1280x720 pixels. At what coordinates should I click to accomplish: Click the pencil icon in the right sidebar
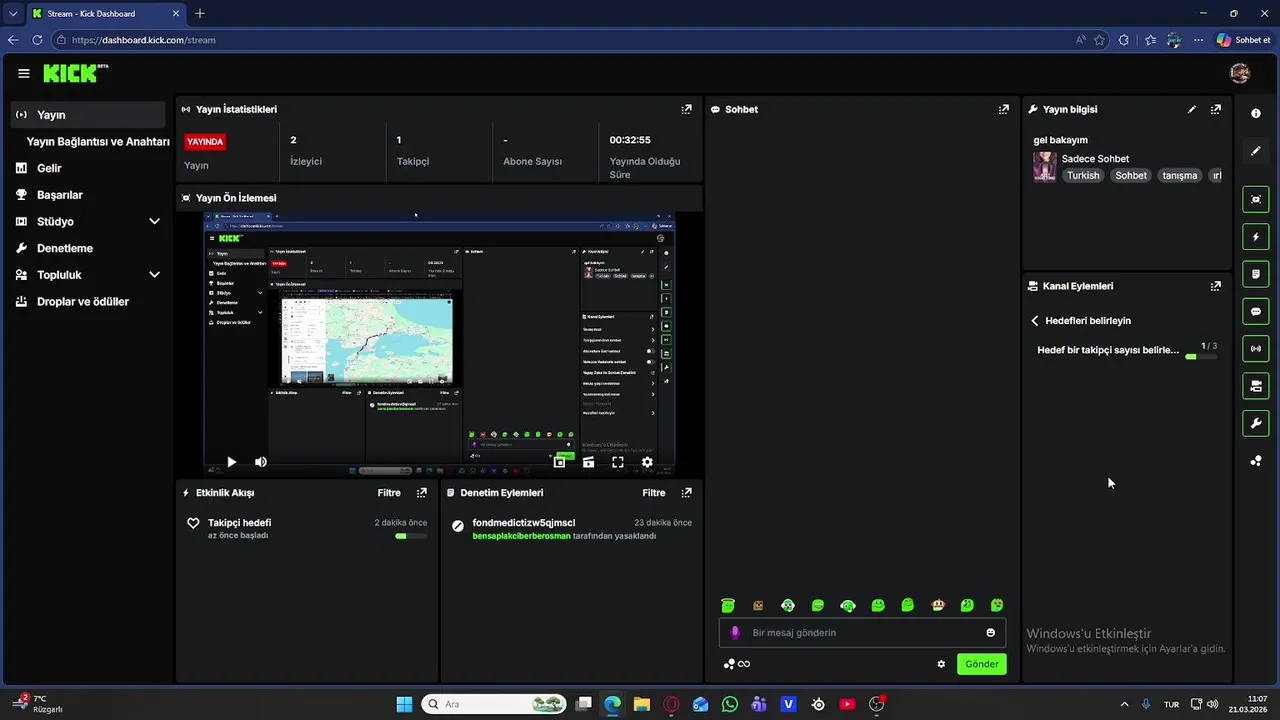[1256, 151]
